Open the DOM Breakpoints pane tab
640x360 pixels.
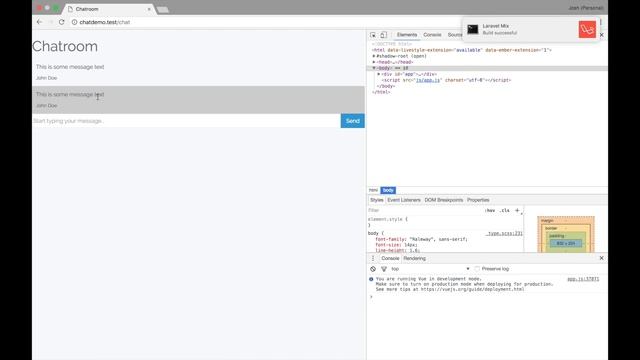(x=444, y=200)
